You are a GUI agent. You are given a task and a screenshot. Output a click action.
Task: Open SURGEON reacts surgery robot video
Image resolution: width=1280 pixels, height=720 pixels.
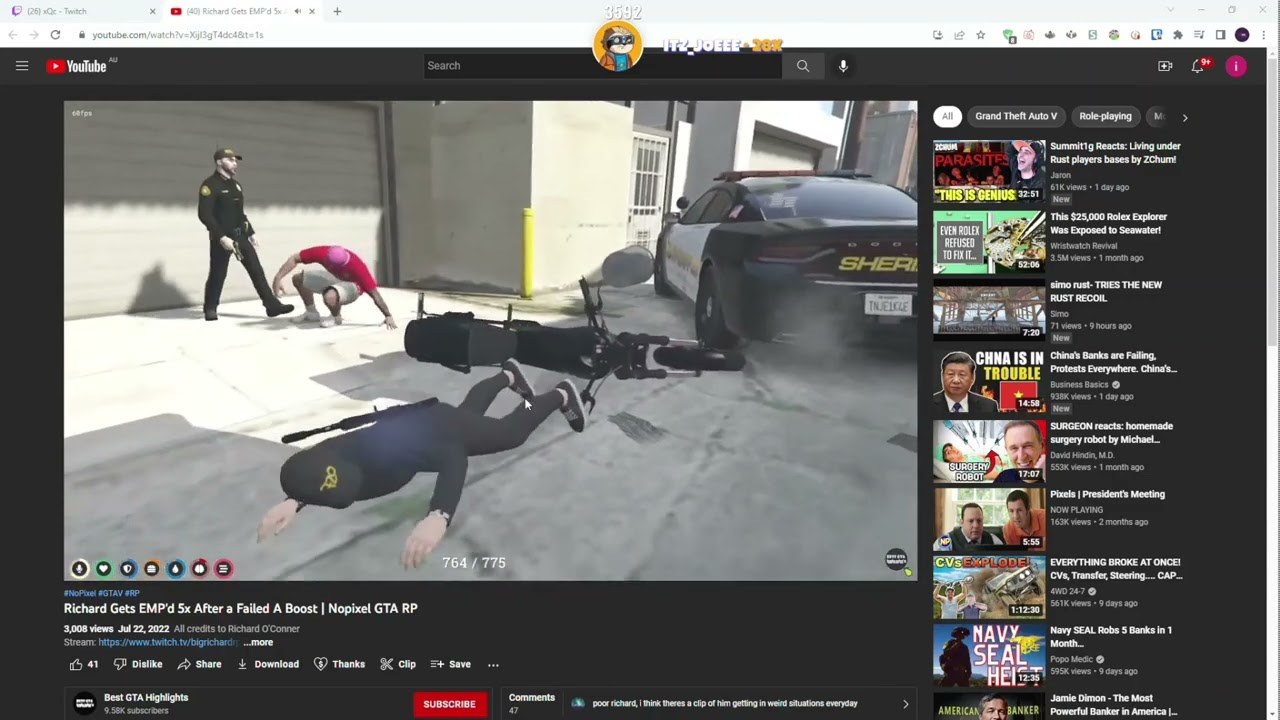tap(1111, 432)
